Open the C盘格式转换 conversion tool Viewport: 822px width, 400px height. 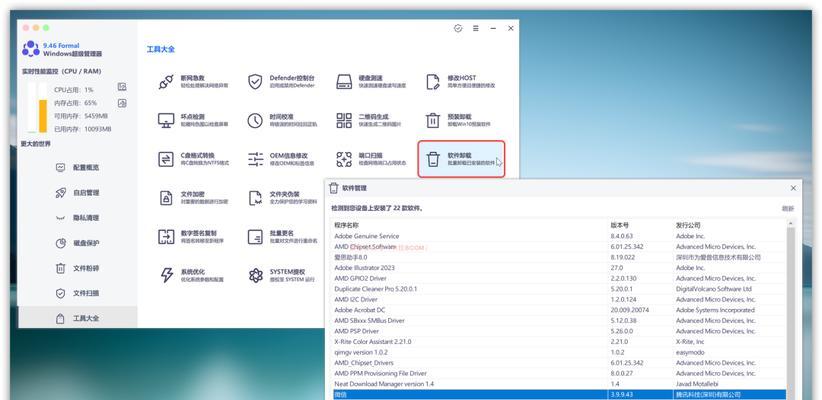193,159
